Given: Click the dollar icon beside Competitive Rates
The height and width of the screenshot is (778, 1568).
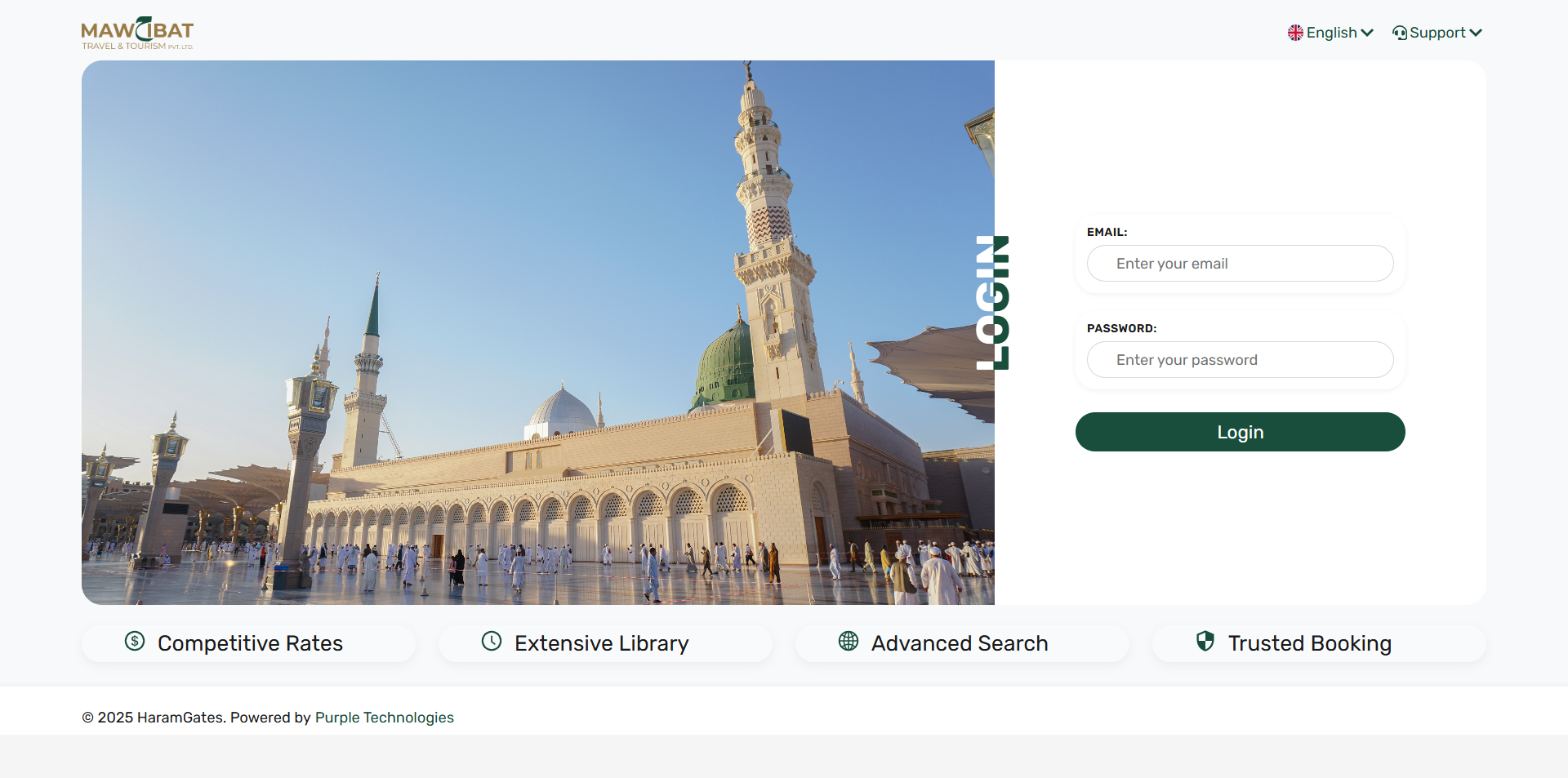Looking at the screenshot, I should coord(135,642).
